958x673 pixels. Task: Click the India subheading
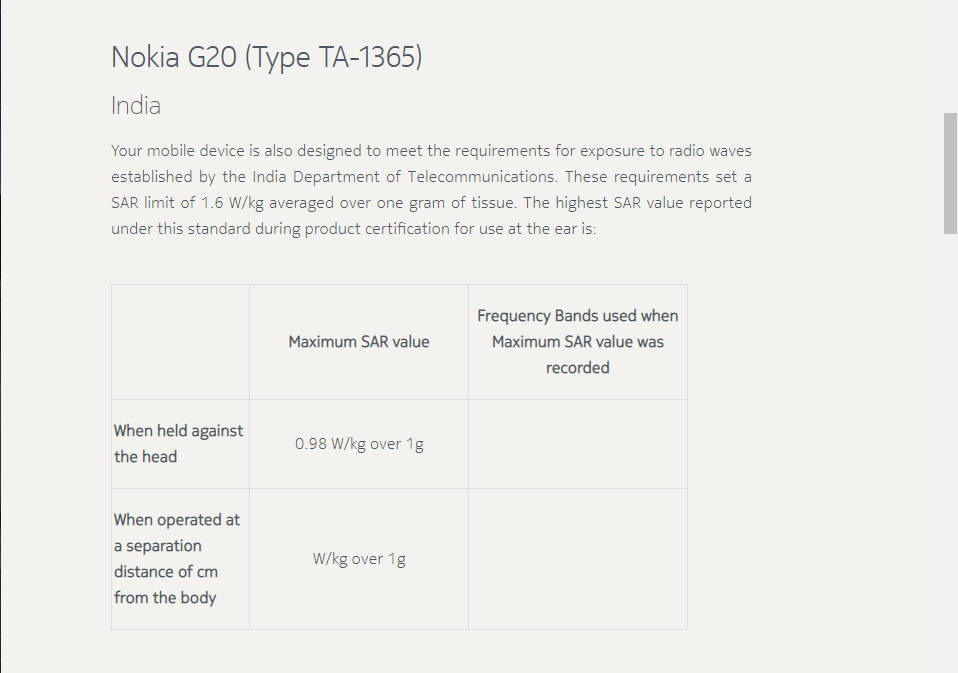pos(136,106)
